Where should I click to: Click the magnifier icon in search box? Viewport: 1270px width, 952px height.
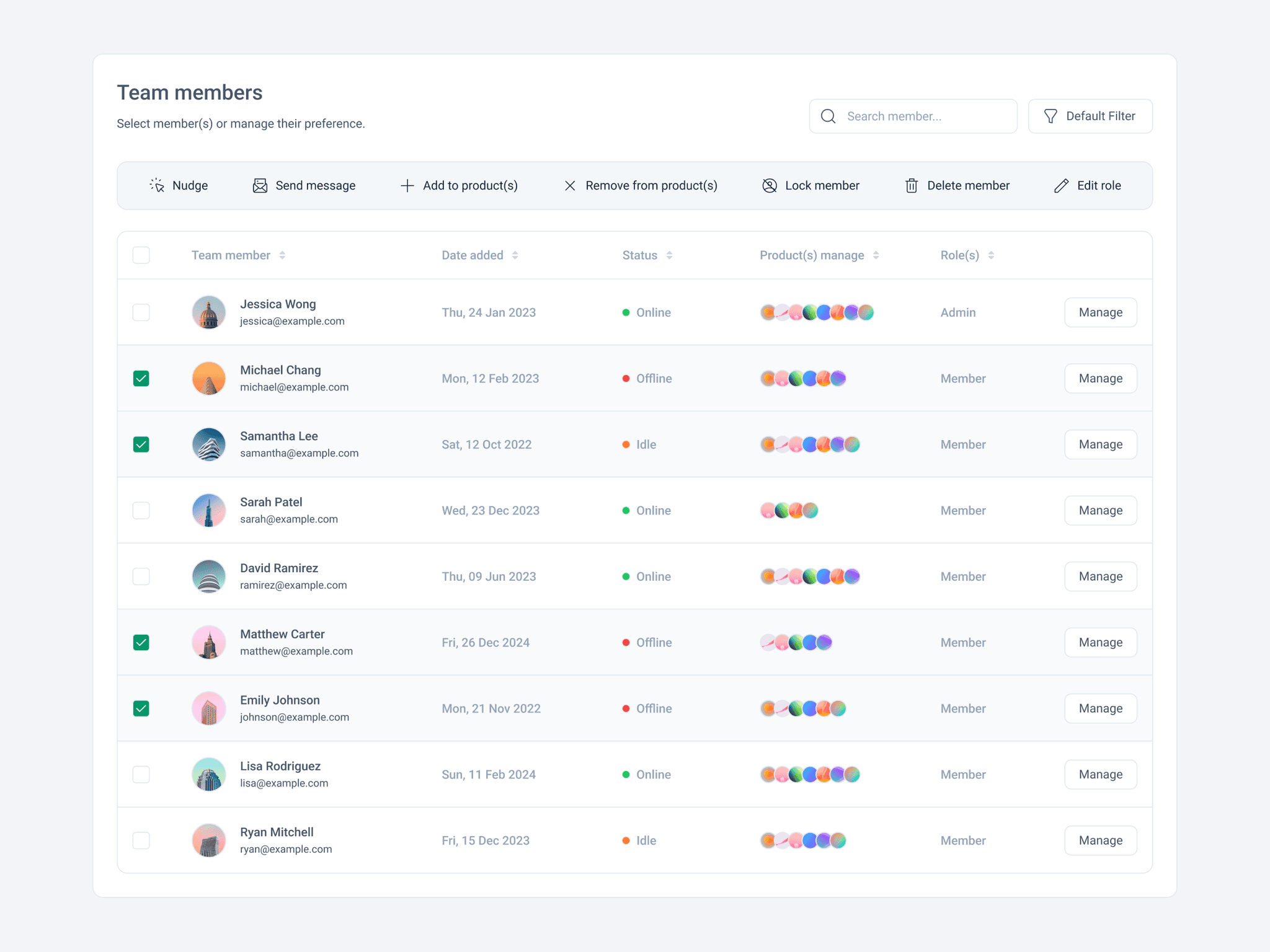828,116
